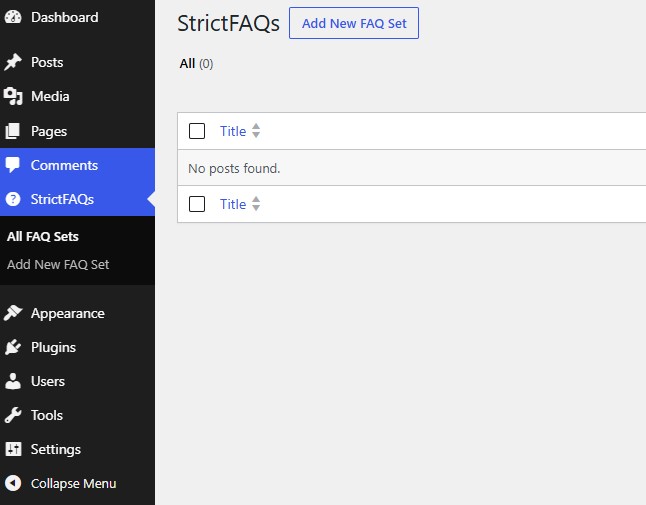
Task: Click the Posts pushpin icon
Action: click(13, 62)
